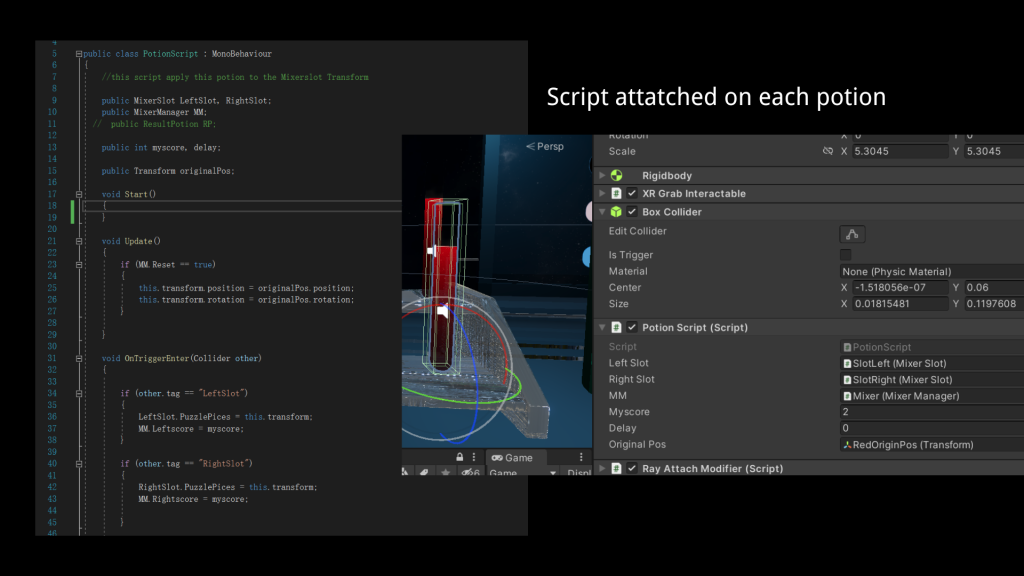This screenshot has height=576, width=1024.
Task: Disable the Box Collider component checkbox
Action: (x=632, y=212)
